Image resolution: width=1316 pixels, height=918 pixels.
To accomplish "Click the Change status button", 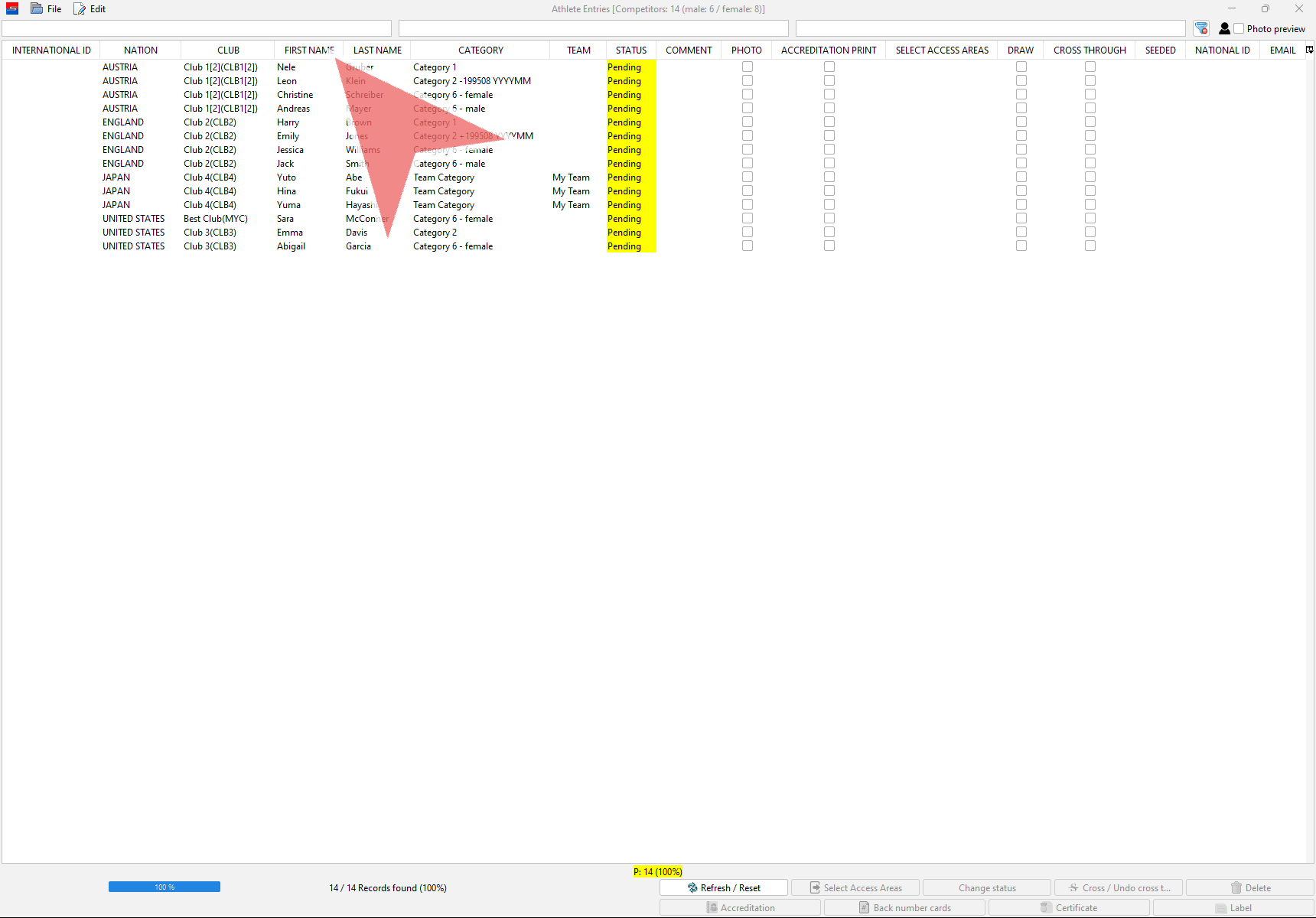I will [987, 887].
